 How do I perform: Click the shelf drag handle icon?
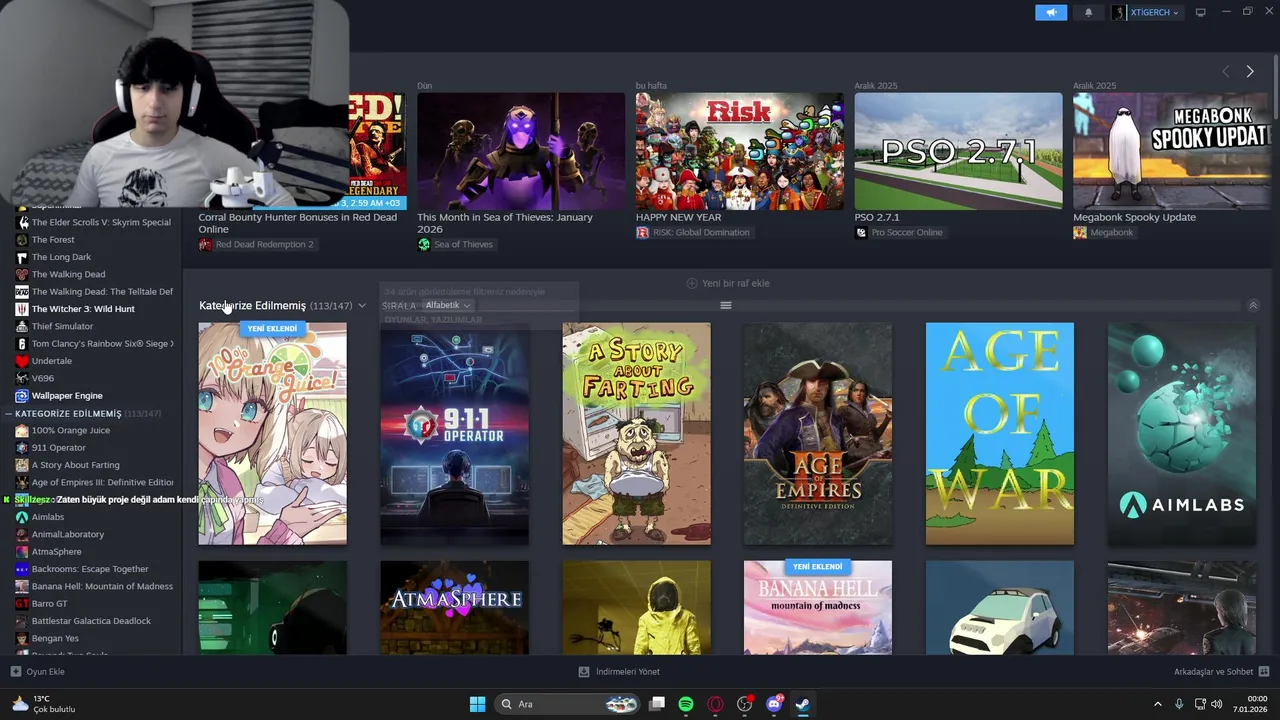[x=726, y=305]
